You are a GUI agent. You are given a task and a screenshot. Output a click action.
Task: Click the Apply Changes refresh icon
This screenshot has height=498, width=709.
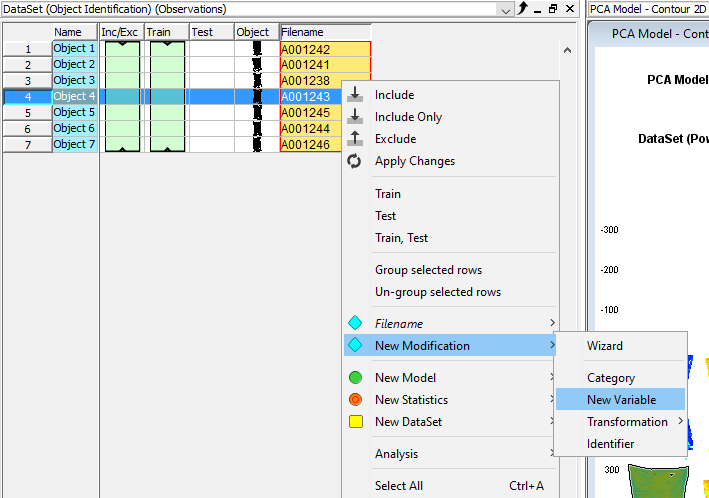coord(355,161)
